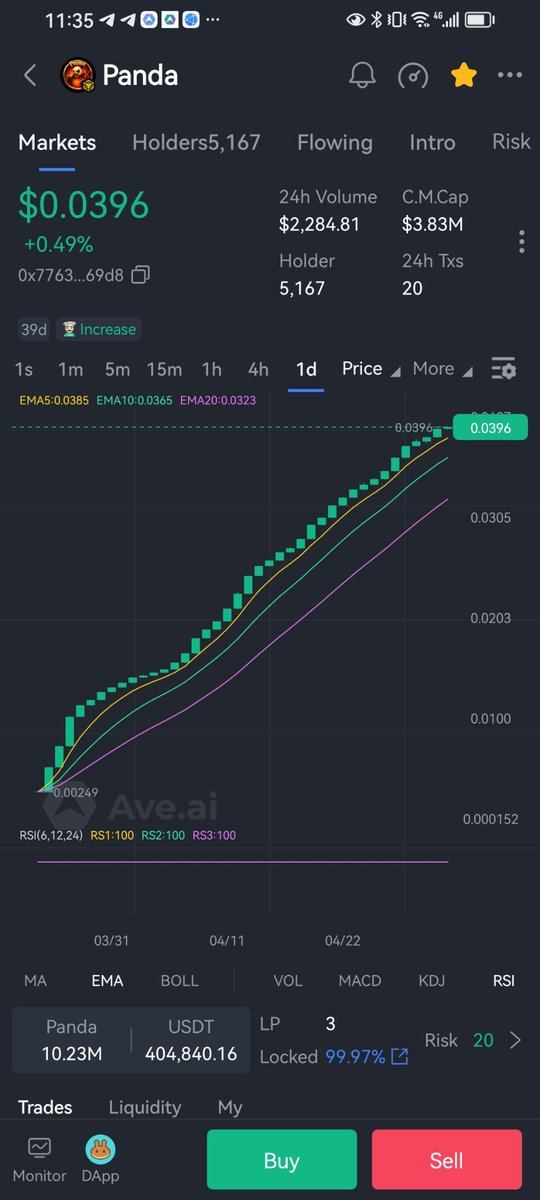
Task: Open the speed gauge icon
Action: 413,75
